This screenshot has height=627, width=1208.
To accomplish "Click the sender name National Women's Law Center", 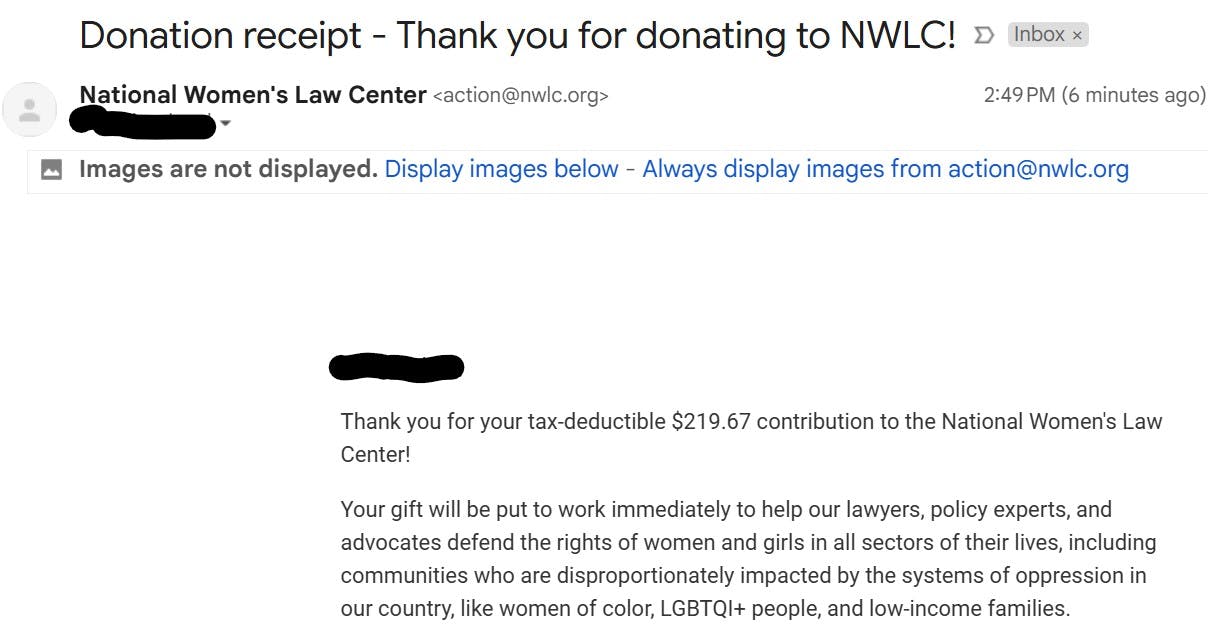I will click(253, 95).
